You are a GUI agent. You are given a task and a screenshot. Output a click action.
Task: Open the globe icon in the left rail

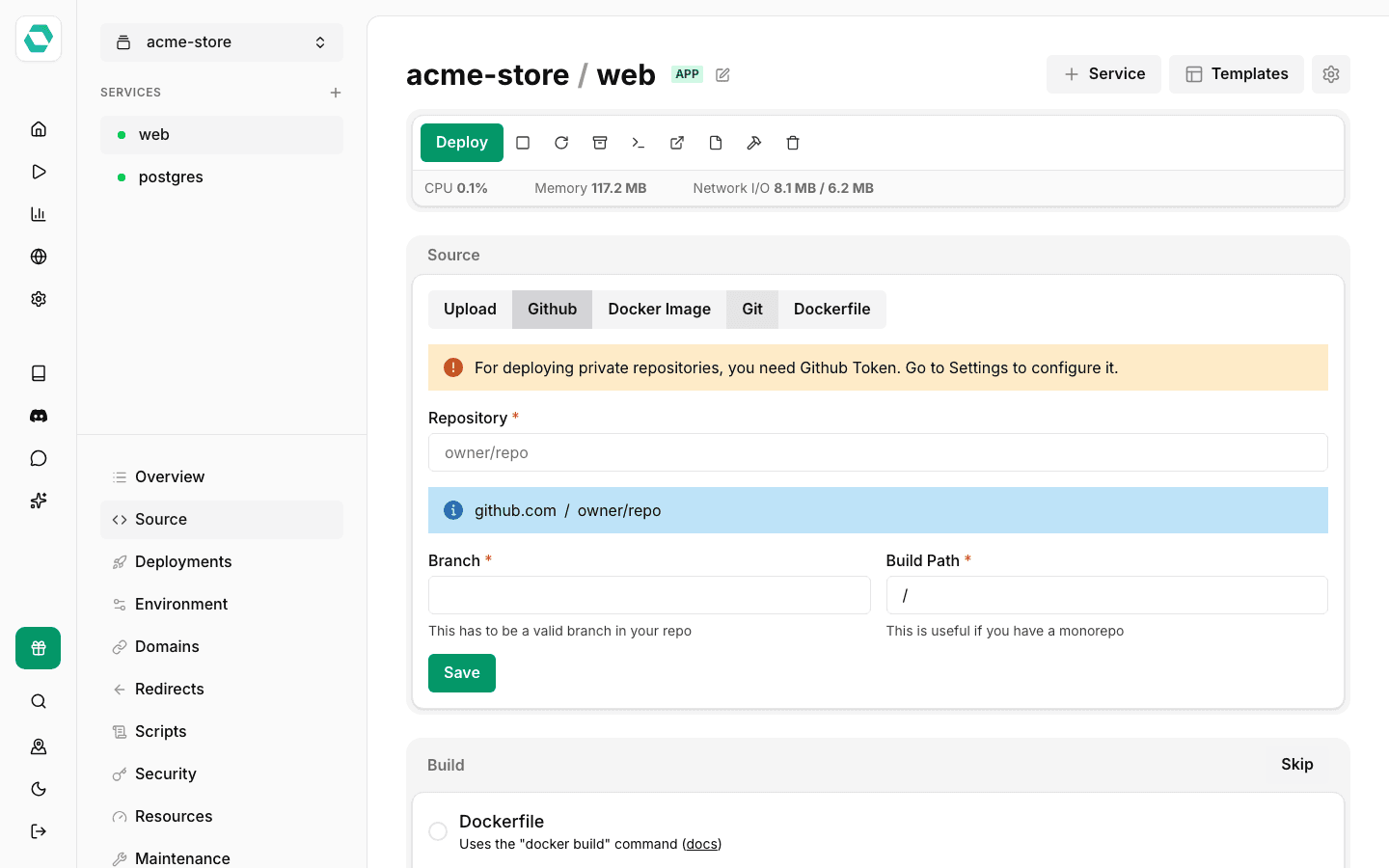[39, 257]
